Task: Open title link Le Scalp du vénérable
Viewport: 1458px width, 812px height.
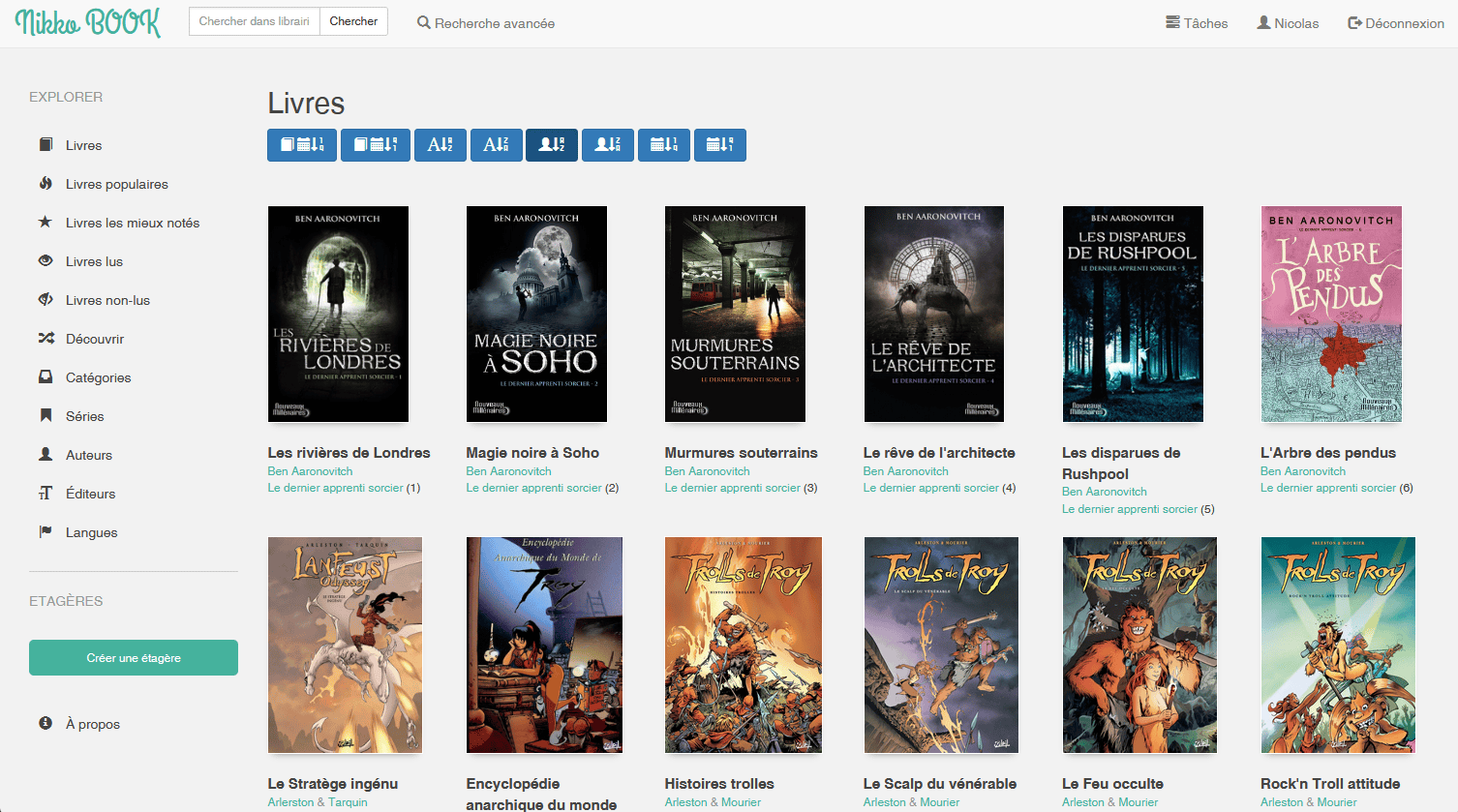Action: pyautogui.click(x=940, y=784)
